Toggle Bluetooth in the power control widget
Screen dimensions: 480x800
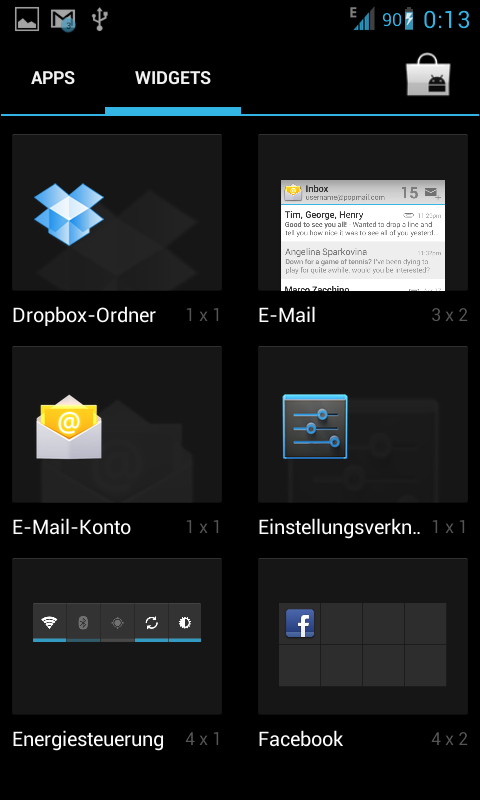tap(84, 622)
